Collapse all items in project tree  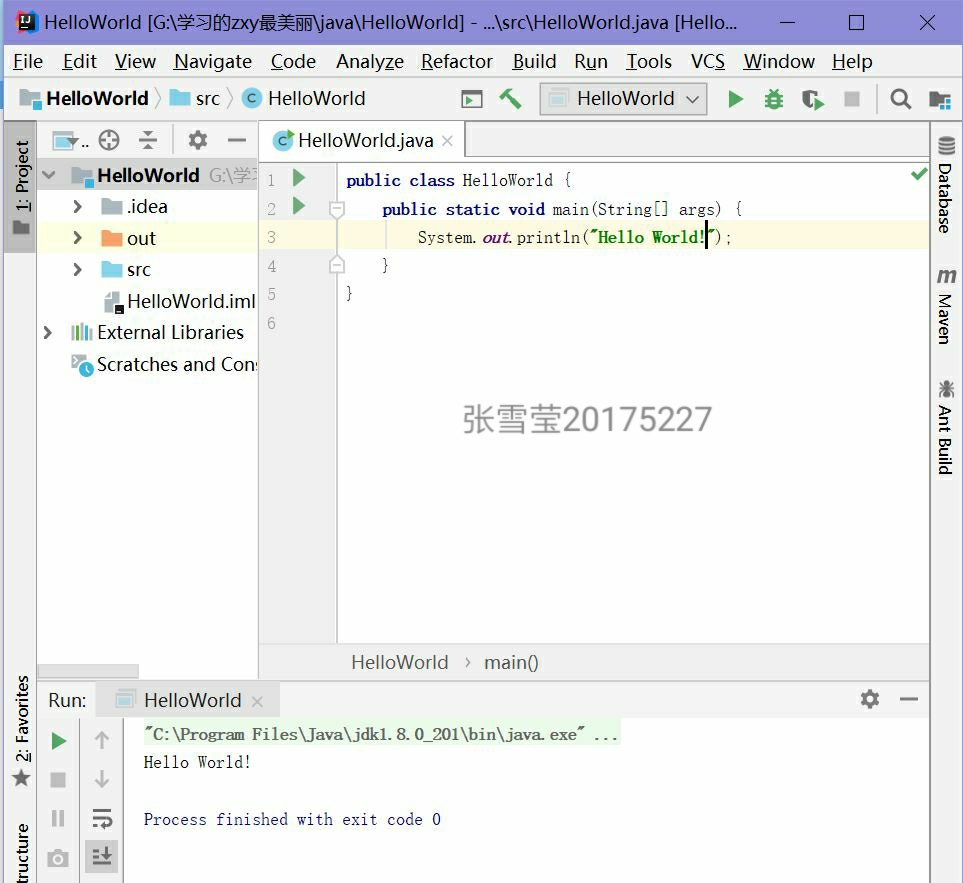148,141
